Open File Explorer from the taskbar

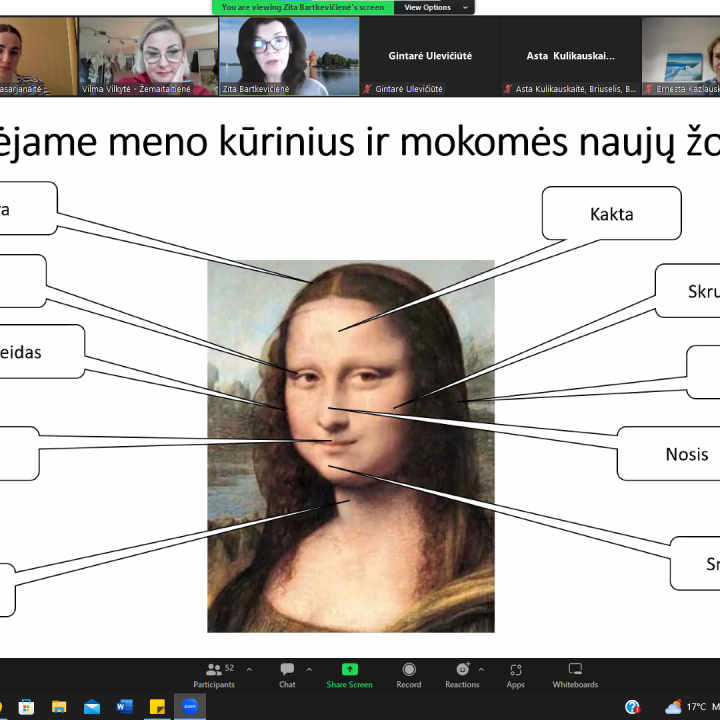coord(59,707)
